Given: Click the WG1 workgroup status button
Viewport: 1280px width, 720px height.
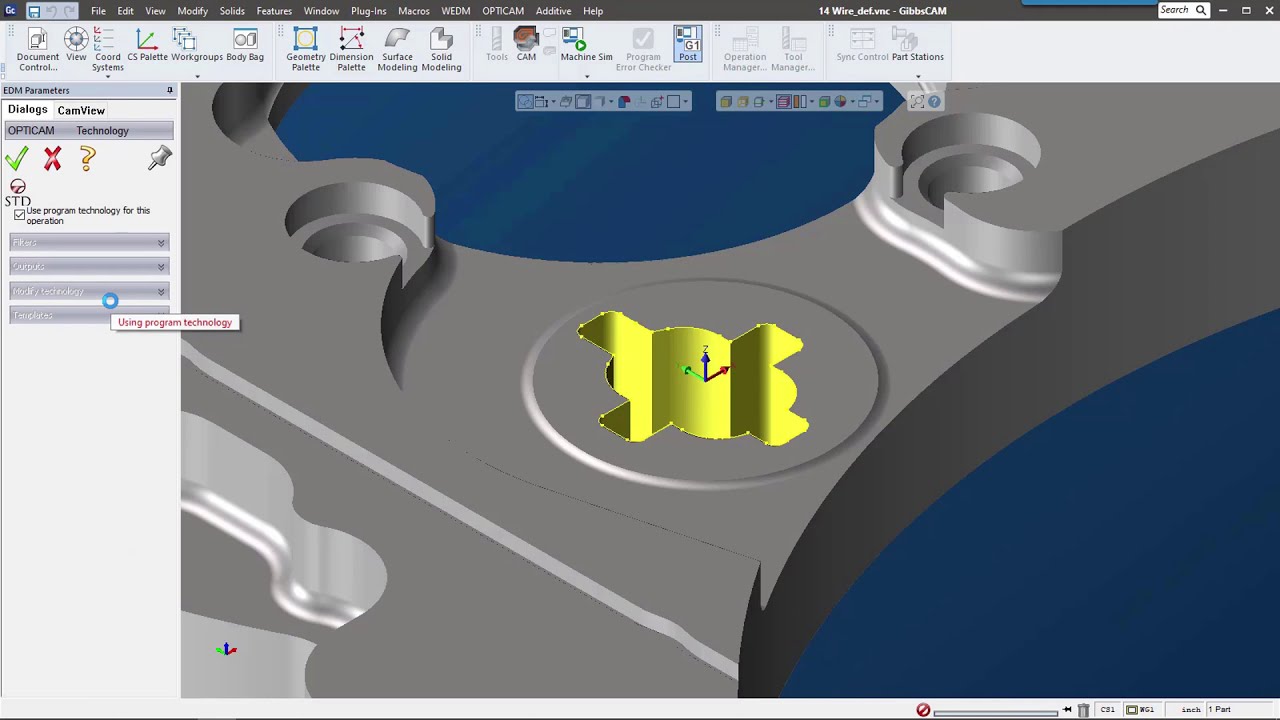Looking at the screenshot, I should 1141,710.
